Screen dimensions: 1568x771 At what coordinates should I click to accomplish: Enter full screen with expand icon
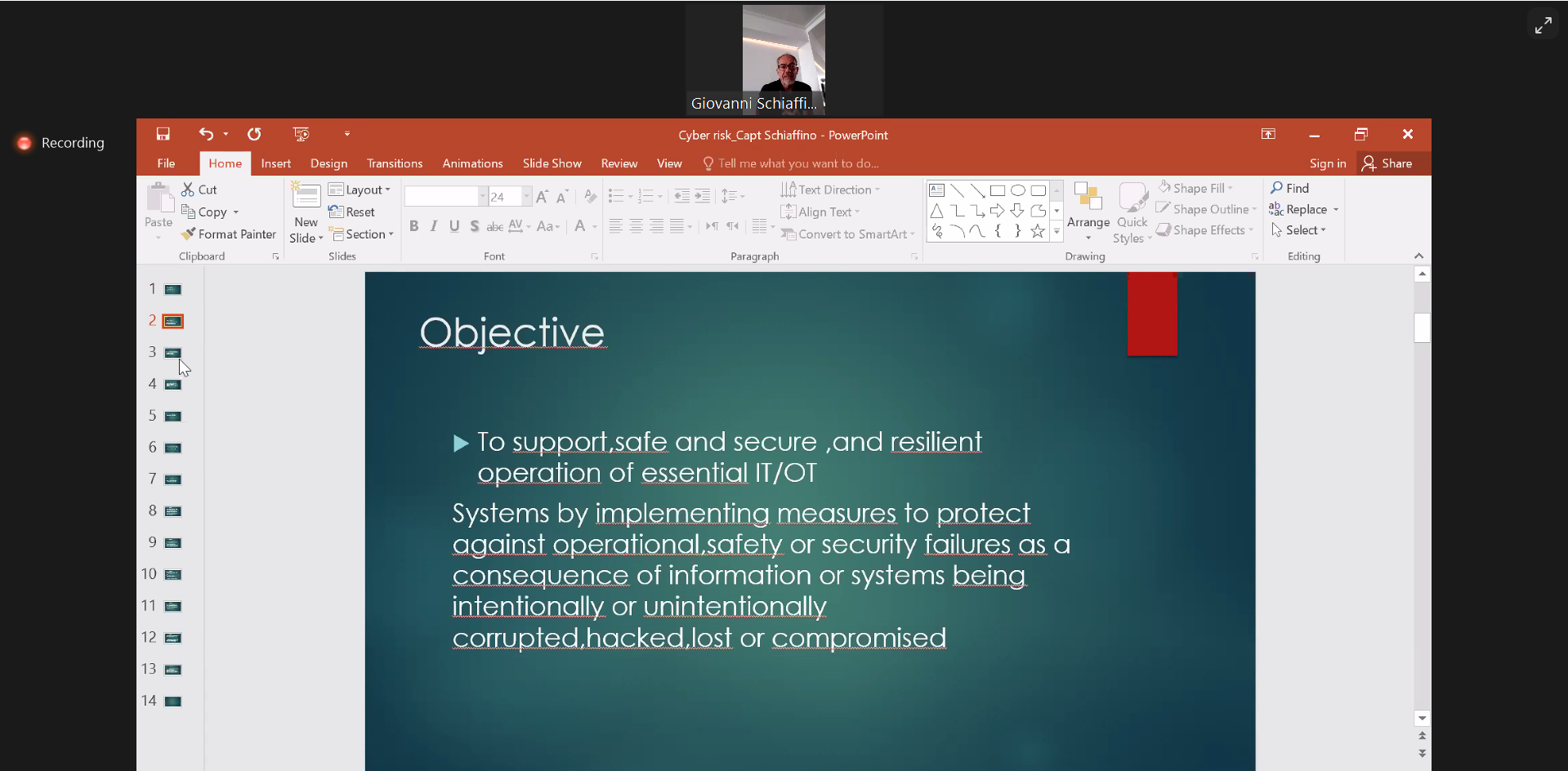tap(1543, 25)
